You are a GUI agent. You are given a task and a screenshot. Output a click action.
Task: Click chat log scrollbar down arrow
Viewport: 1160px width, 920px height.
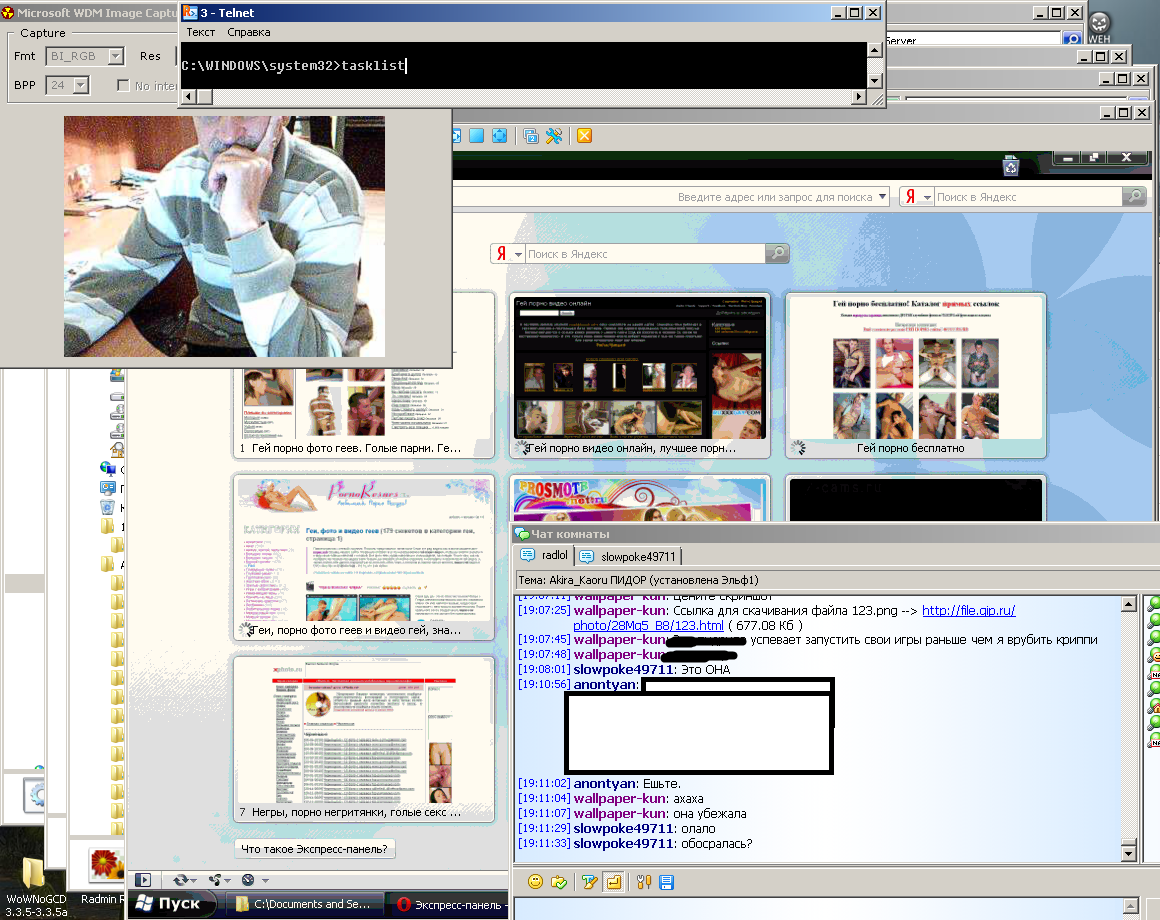pos(1129,853)
